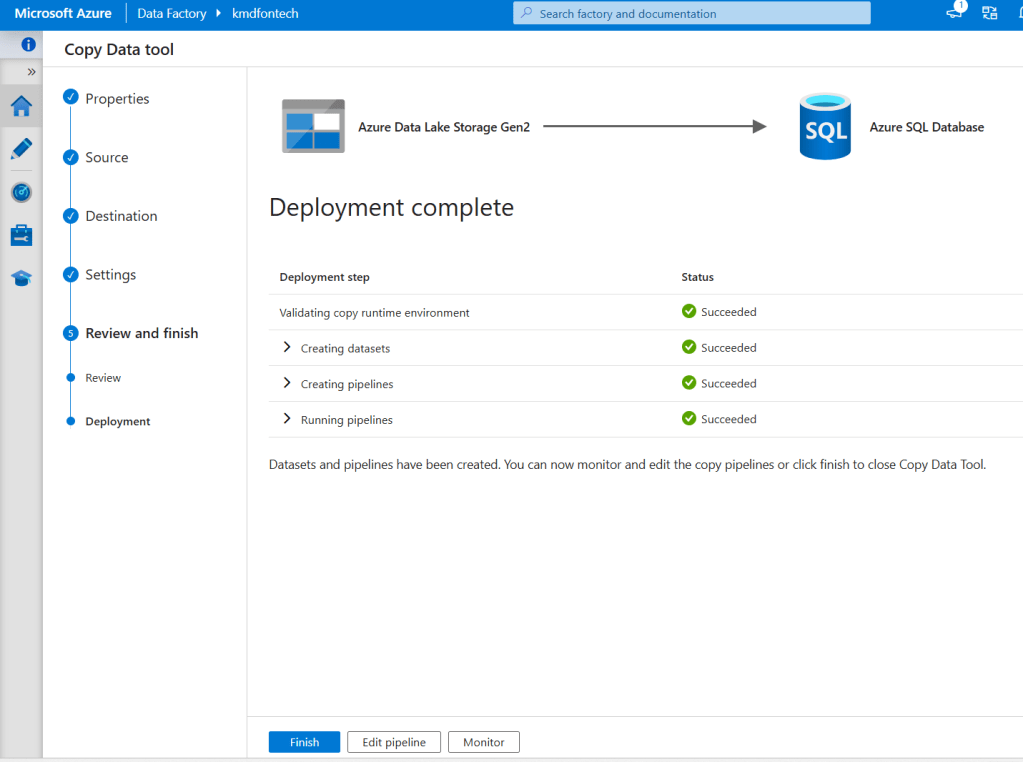Click the Azure SQL Database icon
Viewport: 1023px width, 762px height.
click(825, 127)
